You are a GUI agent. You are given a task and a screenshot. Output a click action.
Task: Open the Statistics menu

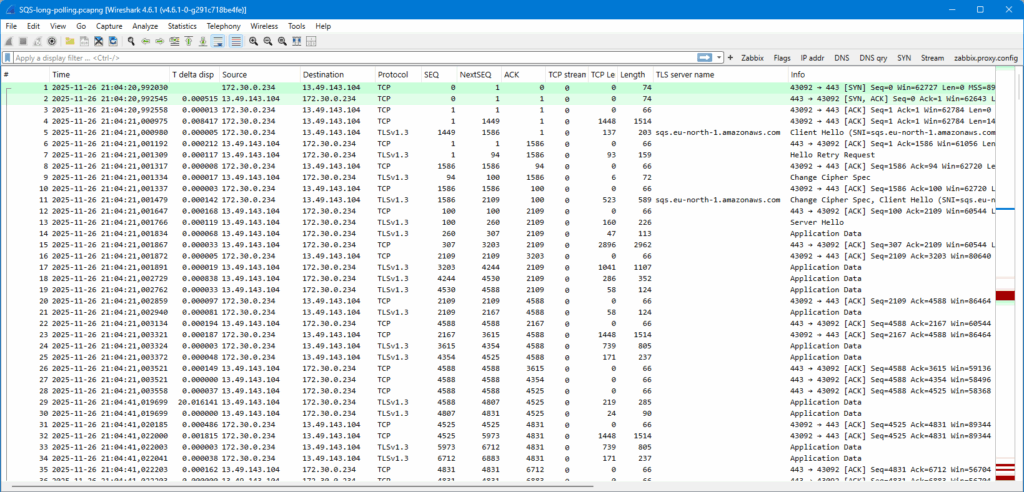182,25
